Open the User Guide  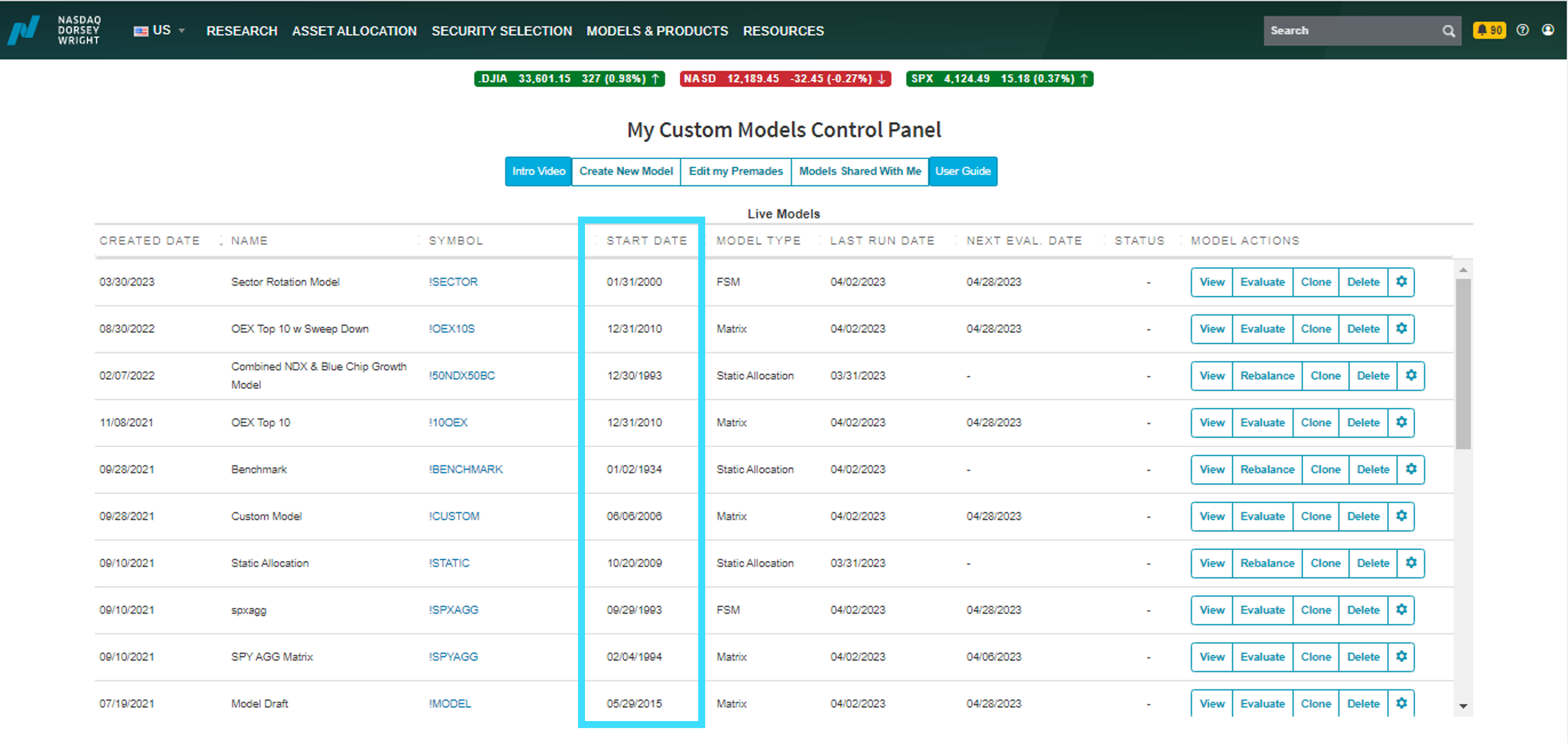963,171
